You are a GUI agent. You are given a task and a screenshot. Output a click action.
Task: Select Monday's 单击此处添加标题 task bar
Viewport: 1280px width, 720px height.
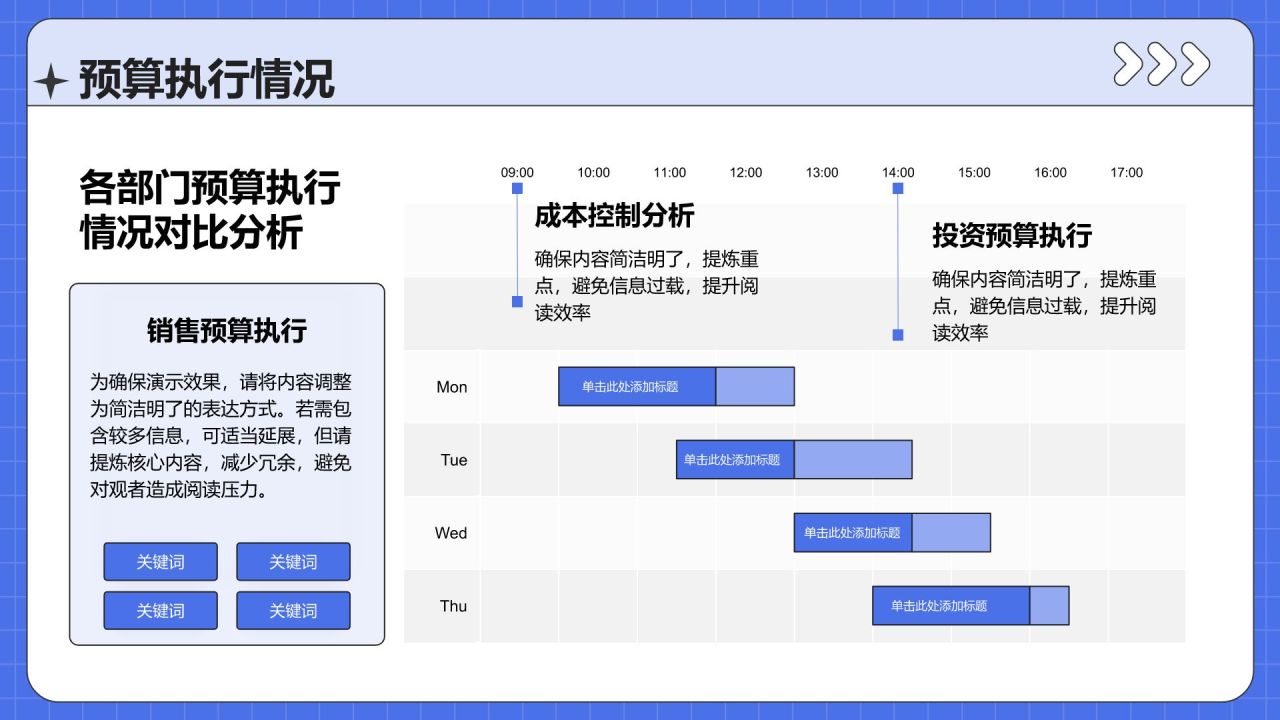[x=640, y=386]
